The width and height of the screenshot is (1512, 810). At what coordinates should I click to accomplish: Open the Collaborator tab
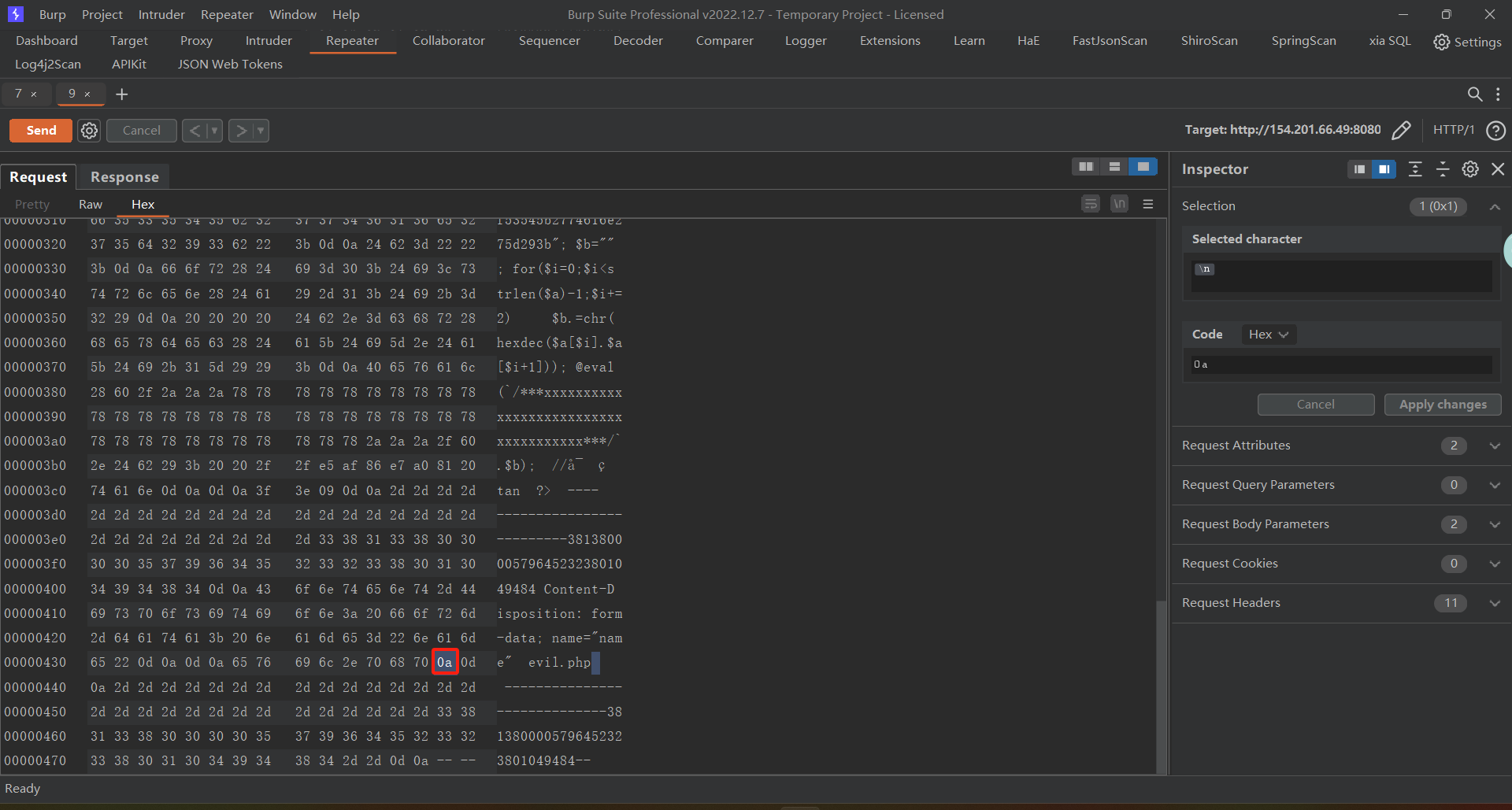pyautogui.click(x=449, y=41)
